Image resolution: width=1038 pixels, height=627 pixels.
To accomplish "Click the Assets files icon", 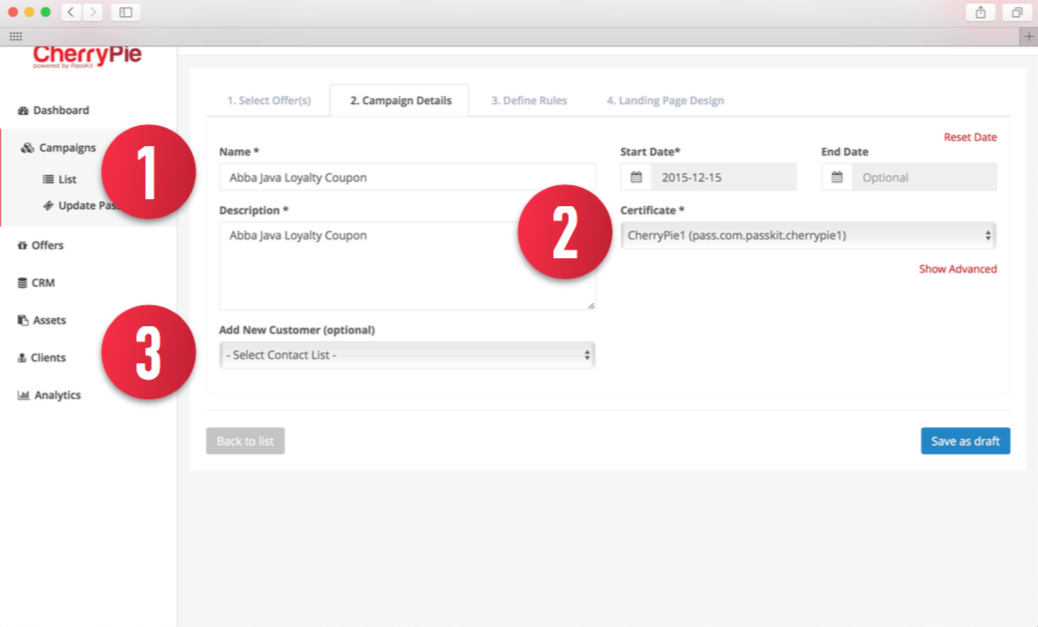I will click(23, 320).
